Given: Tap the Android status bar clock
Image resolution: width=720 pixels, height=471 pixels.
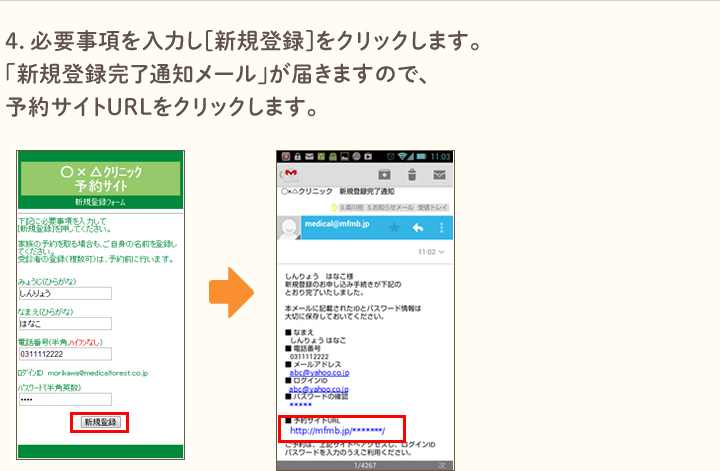Looking at the screenshot, I should click(x=440, y=157).
